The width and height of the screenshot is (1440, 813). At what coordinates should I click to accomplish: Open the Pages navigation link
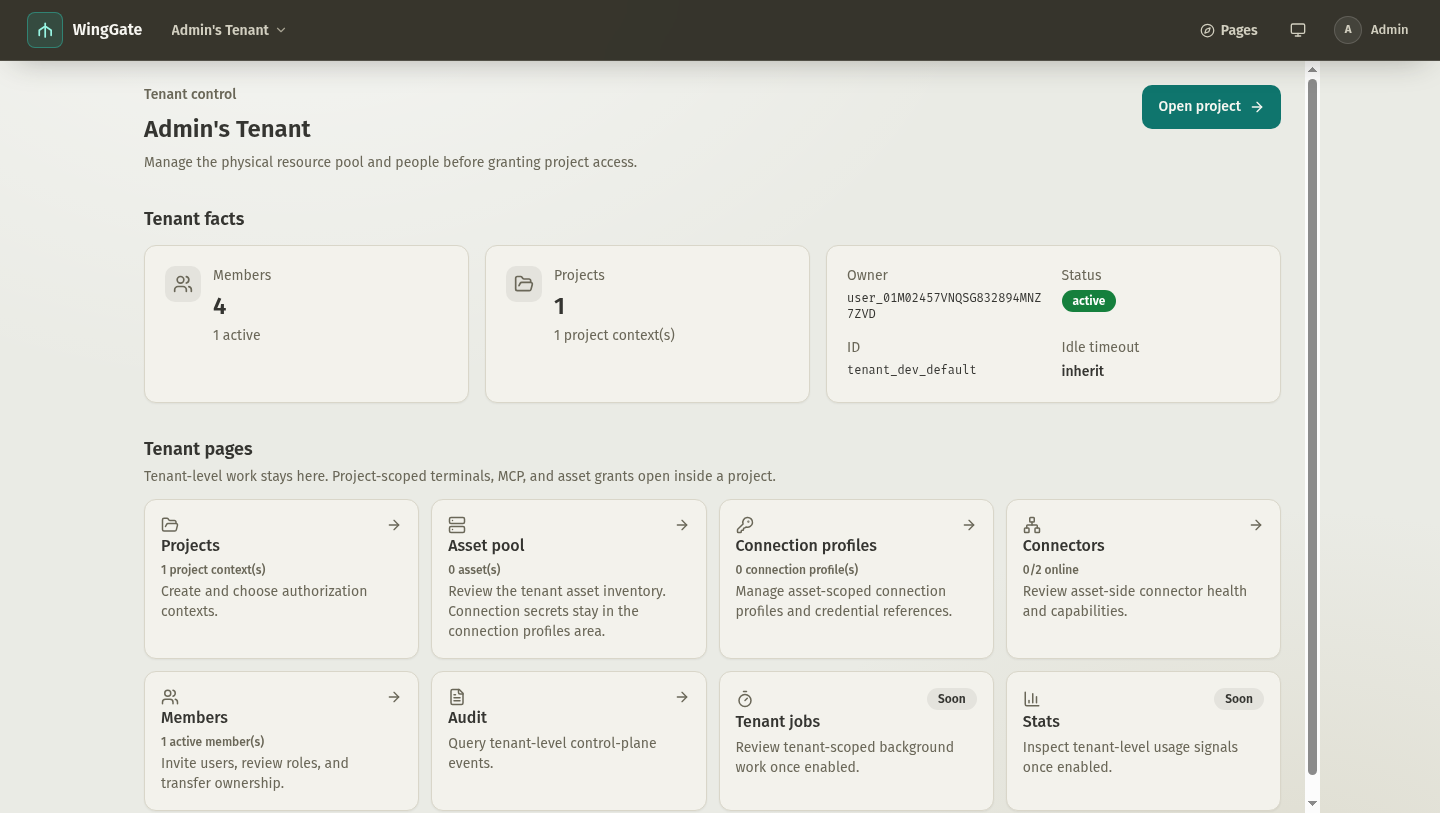point(1228,30)
